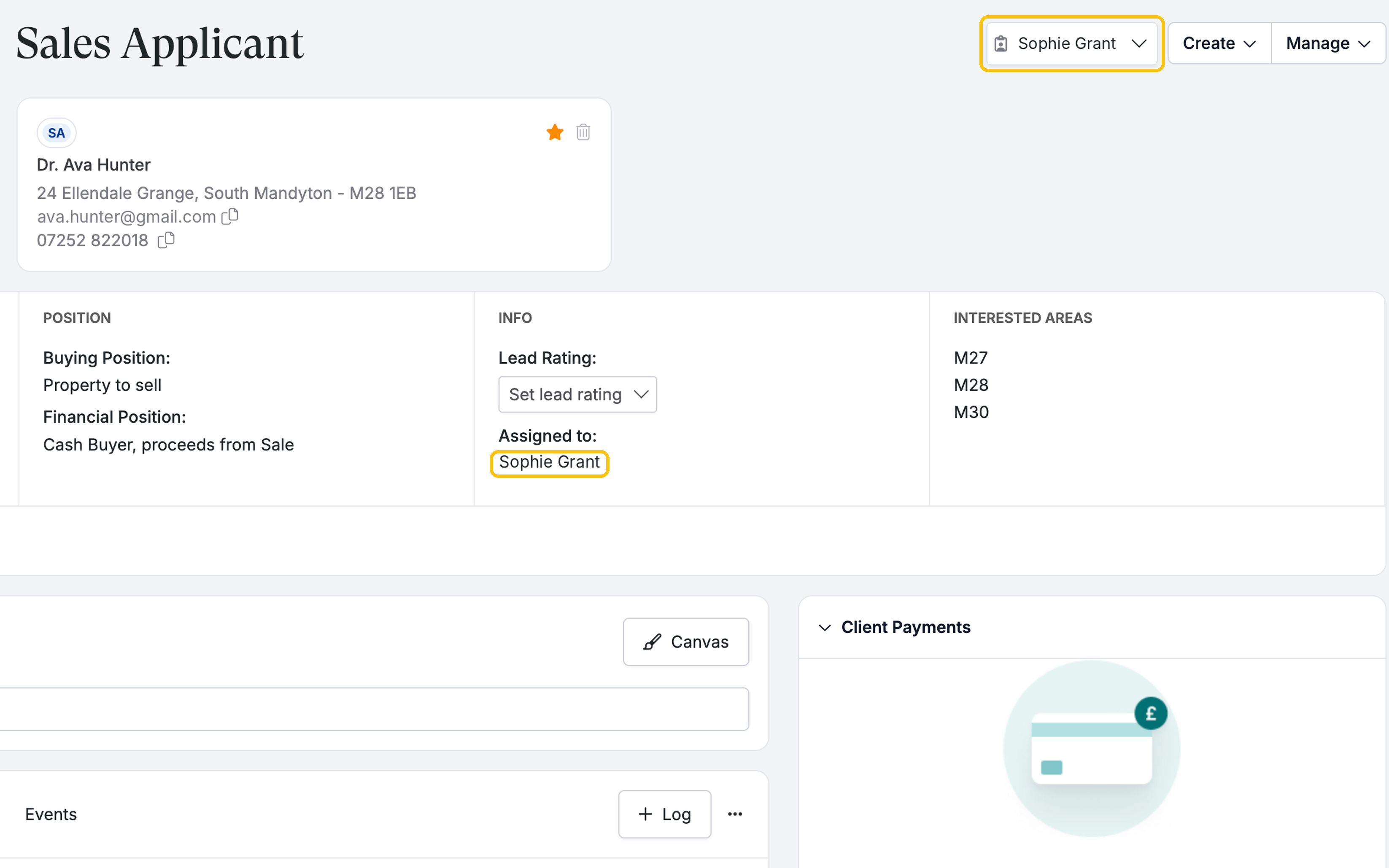
Task: Open the Sophie Grant assignee dropdown
Action: [1072, 43]
